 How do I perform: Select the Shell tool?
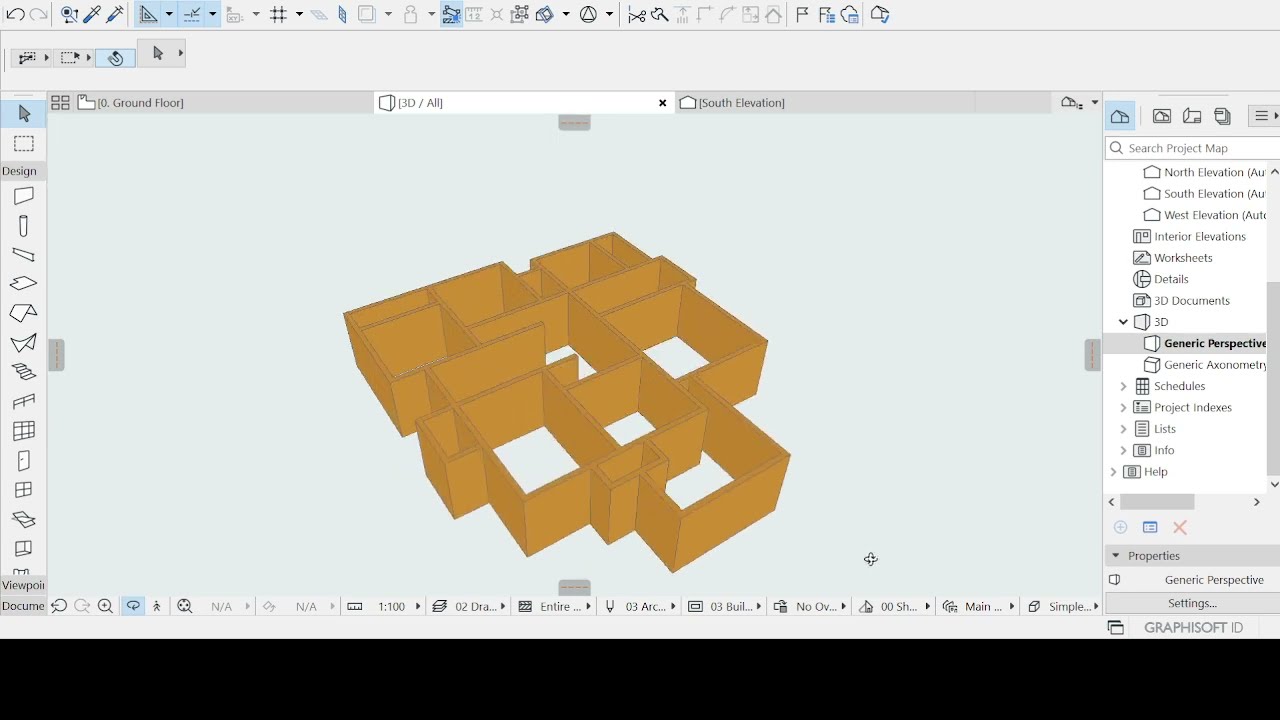click(x=24, y=343)
